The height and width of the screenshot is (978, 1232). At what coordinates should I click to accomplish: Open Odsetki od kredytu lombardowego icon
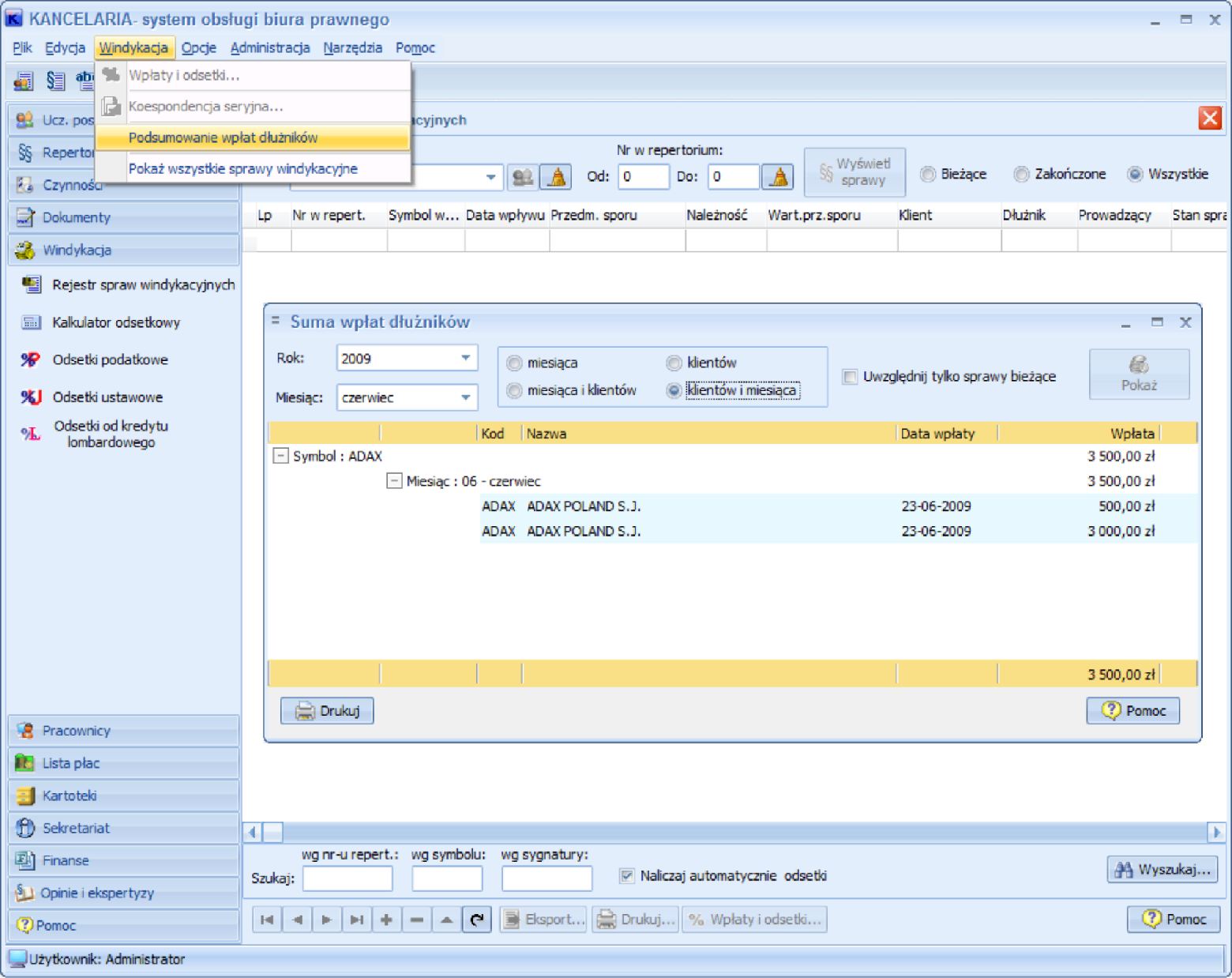30,433
